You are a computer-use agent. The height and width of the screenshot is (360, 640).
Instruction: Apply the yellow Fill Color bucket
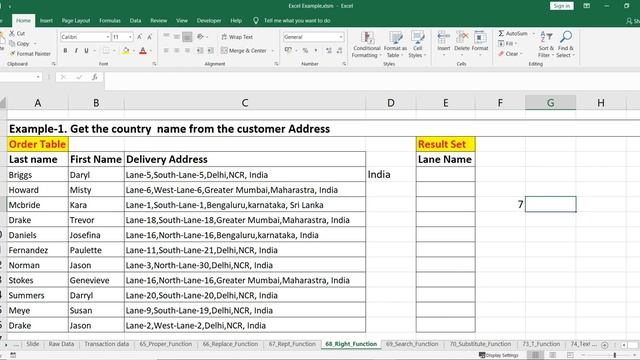126,51
